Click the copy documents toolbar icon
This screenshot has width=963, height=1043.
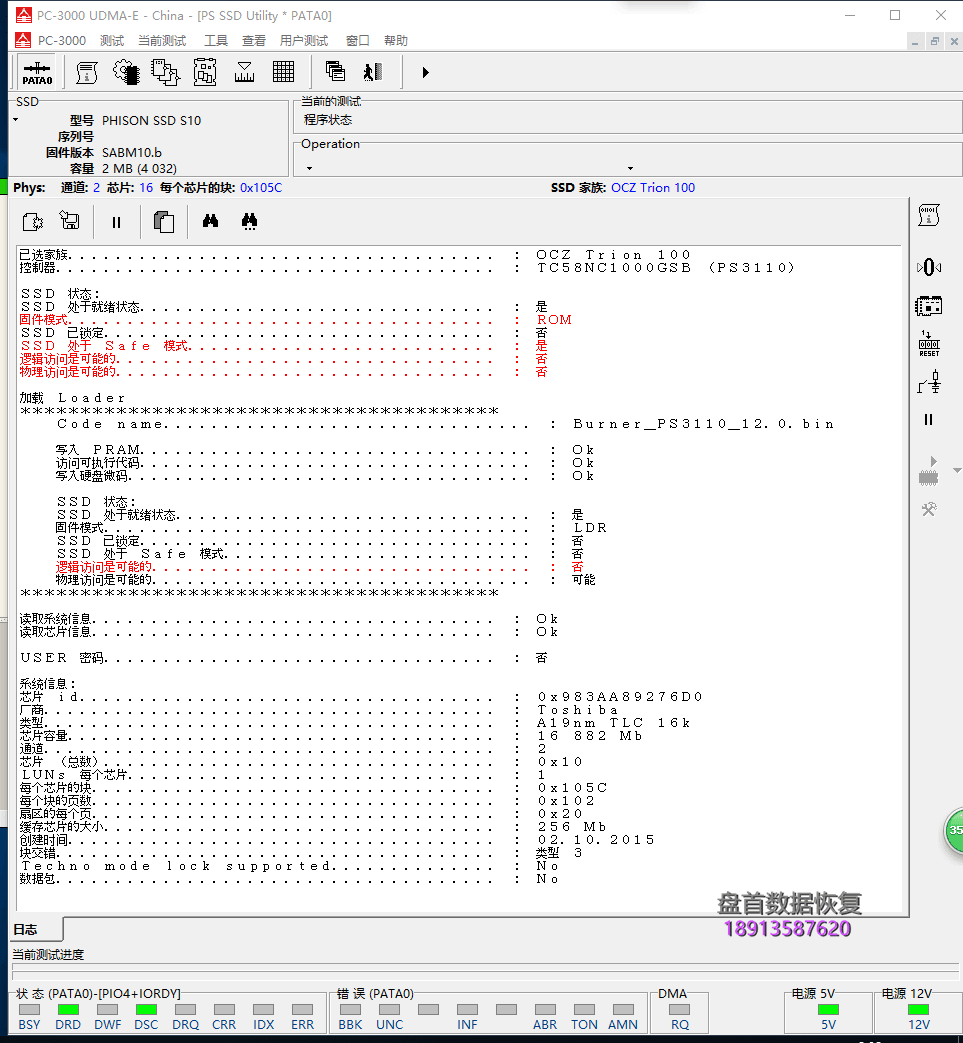[x=165, y=73]
